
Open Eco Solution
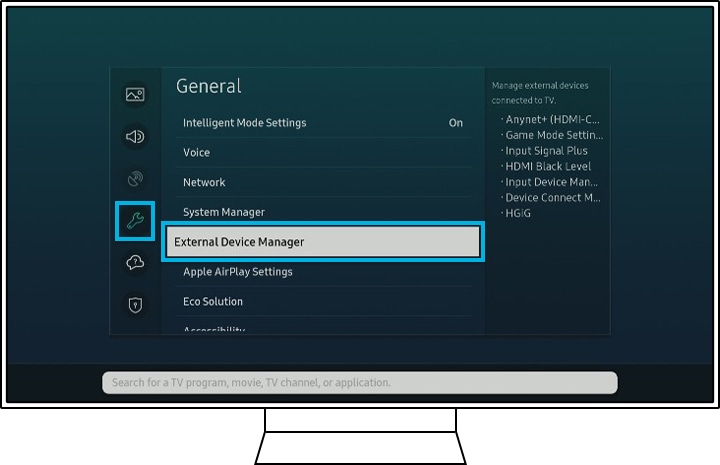[323, 302]
